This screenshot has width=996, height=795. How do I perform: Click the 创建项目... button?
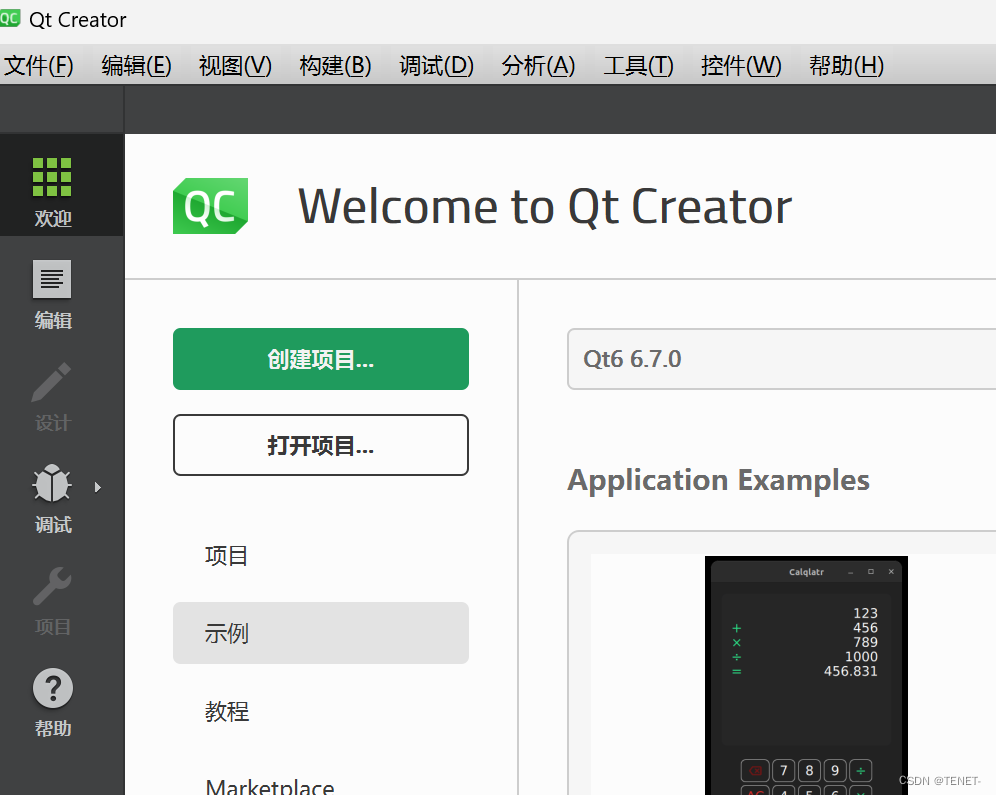tap(321, 359)
